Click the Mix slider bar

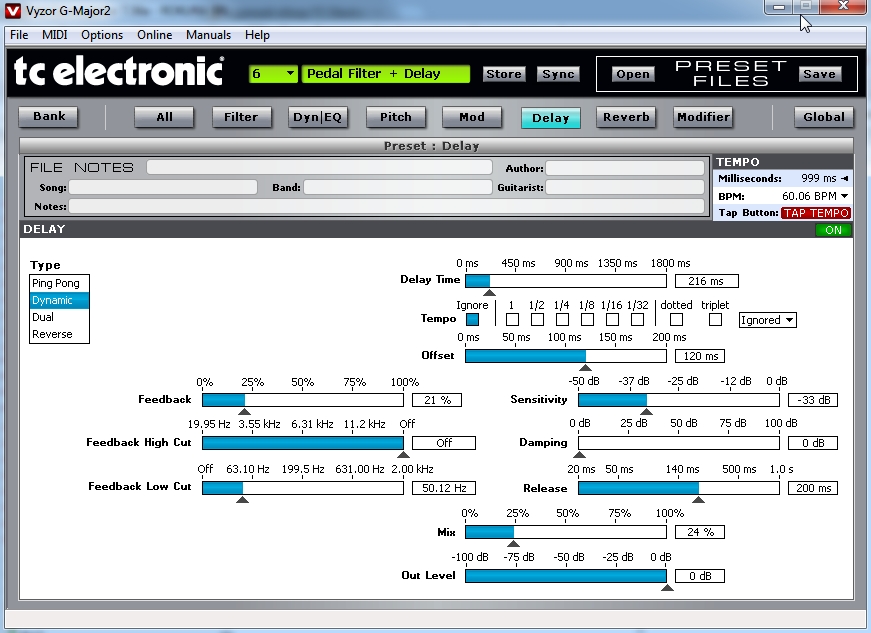click(x=565, y=532)
